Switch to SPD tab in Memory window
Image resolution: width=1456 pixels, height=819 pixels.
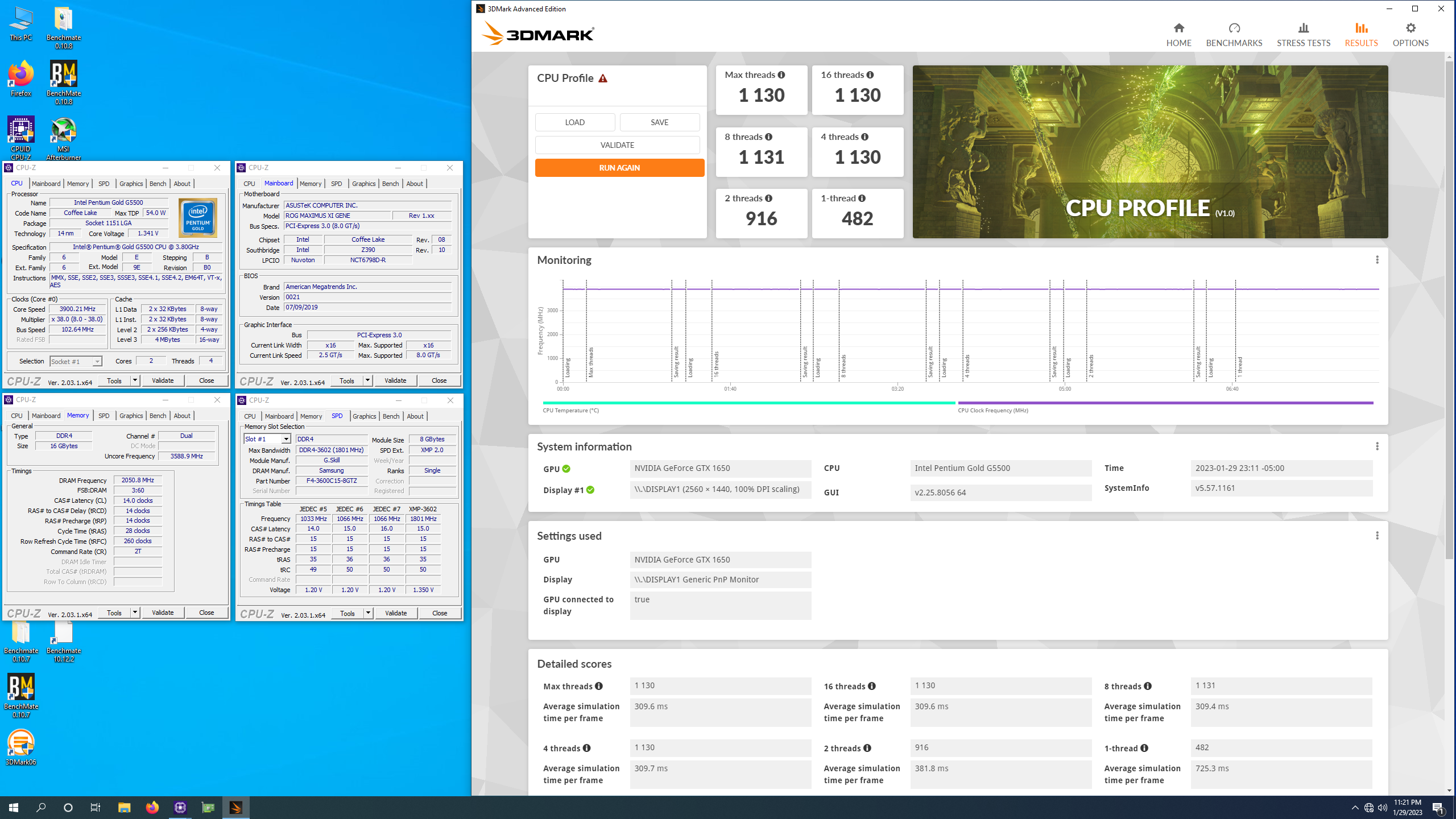click(x=104, y=416)
